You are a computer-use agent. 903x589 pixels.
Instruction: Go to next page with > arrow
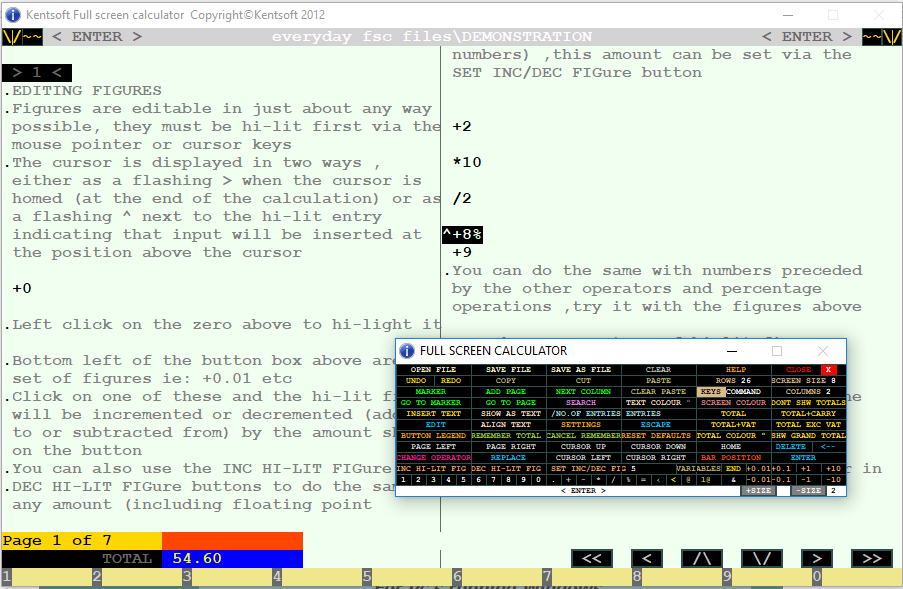817,558
